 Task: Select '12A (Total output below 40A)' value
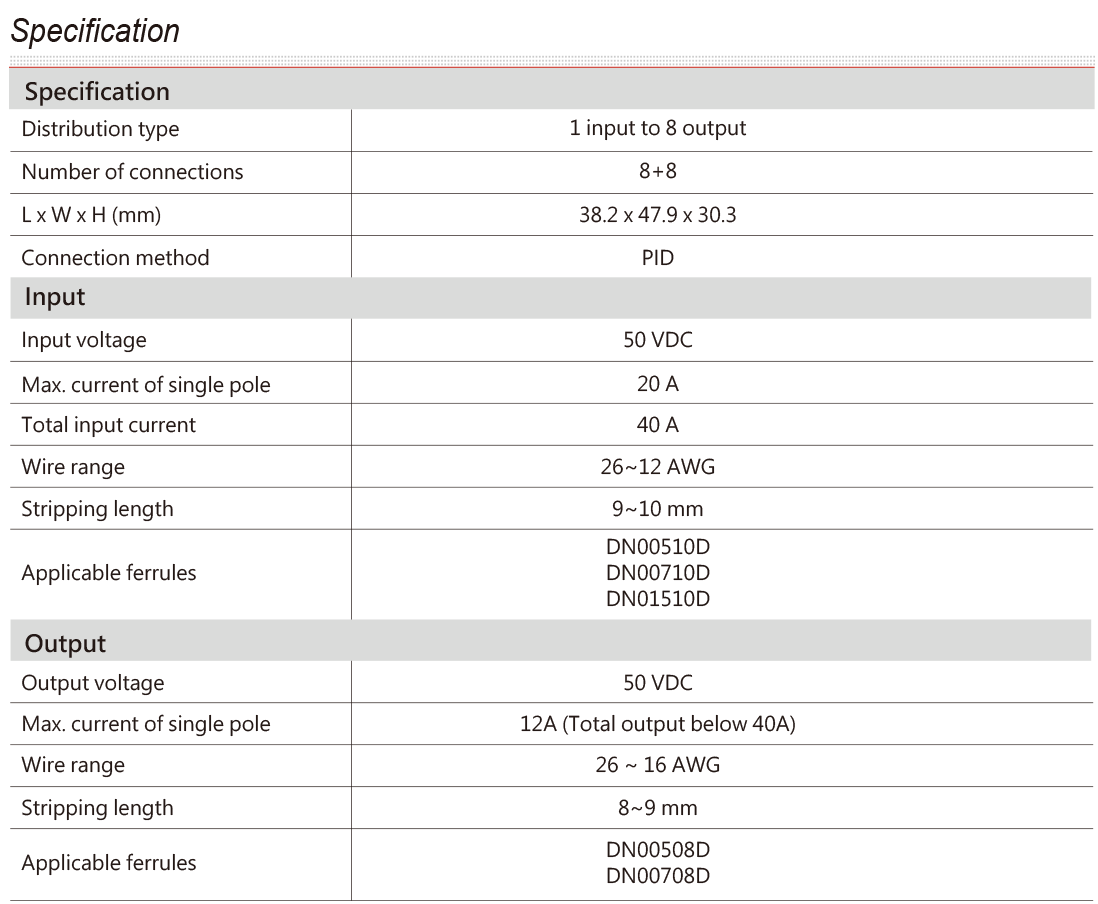tap(658, 724)
